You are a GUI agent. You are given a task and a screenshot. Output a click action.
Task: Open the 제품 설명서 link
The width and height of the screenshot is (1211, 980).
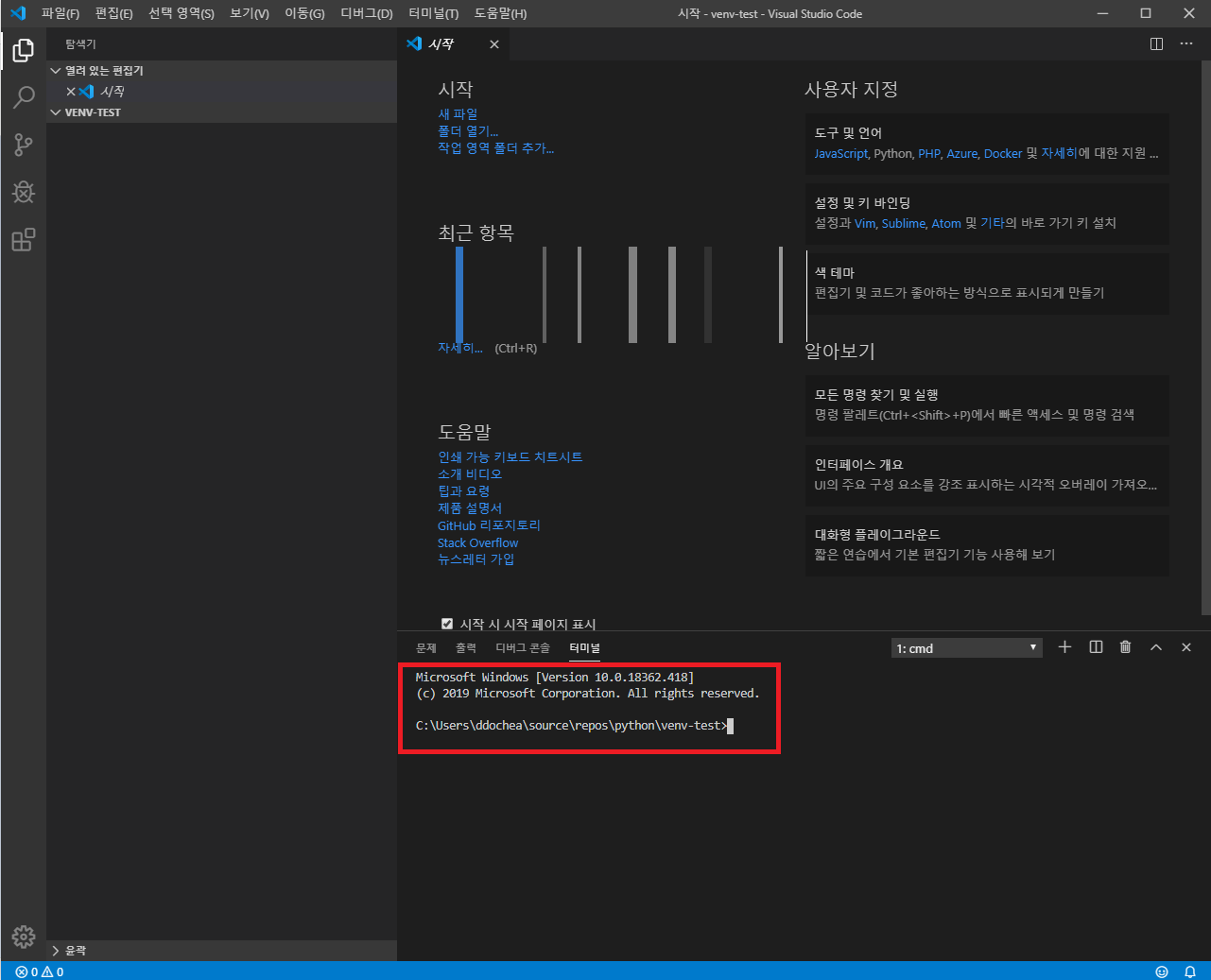(x=470, y=508)
